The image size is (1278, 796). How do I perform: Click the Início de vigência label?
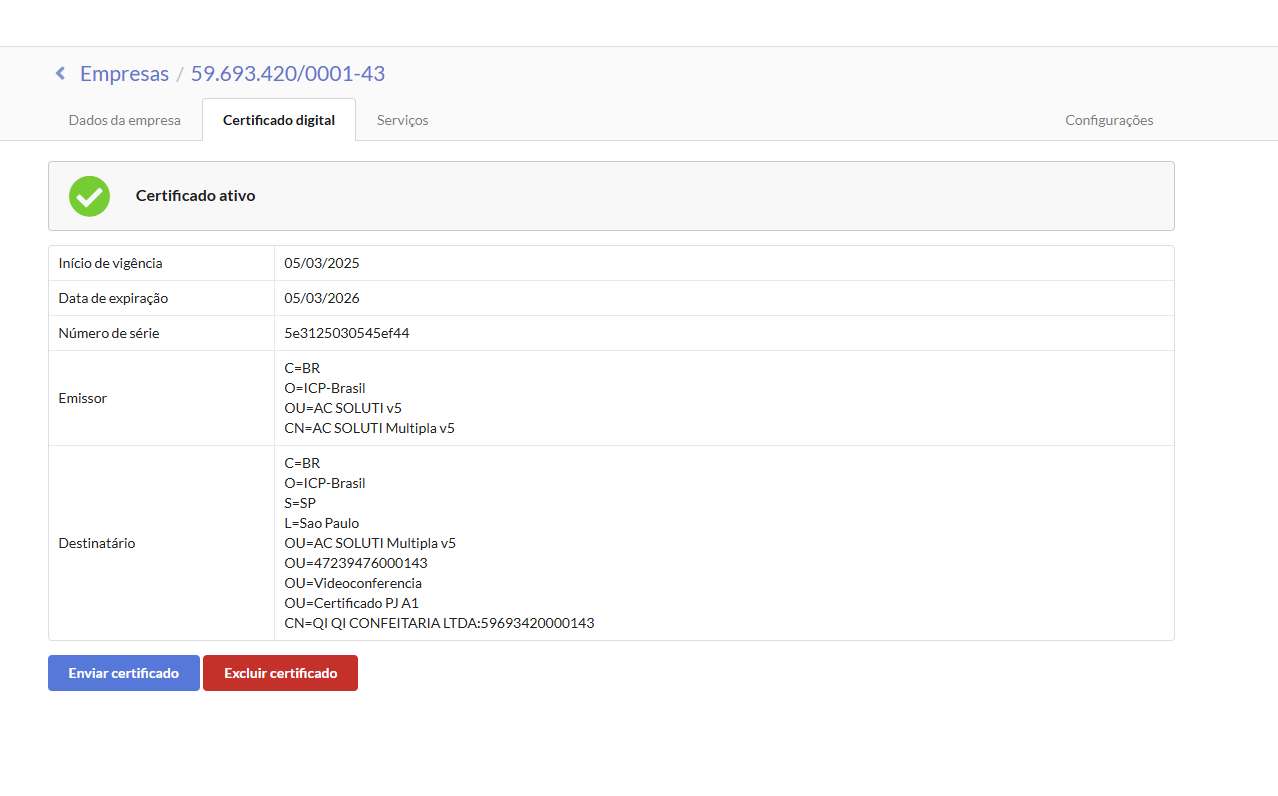[x=111, y=263]
